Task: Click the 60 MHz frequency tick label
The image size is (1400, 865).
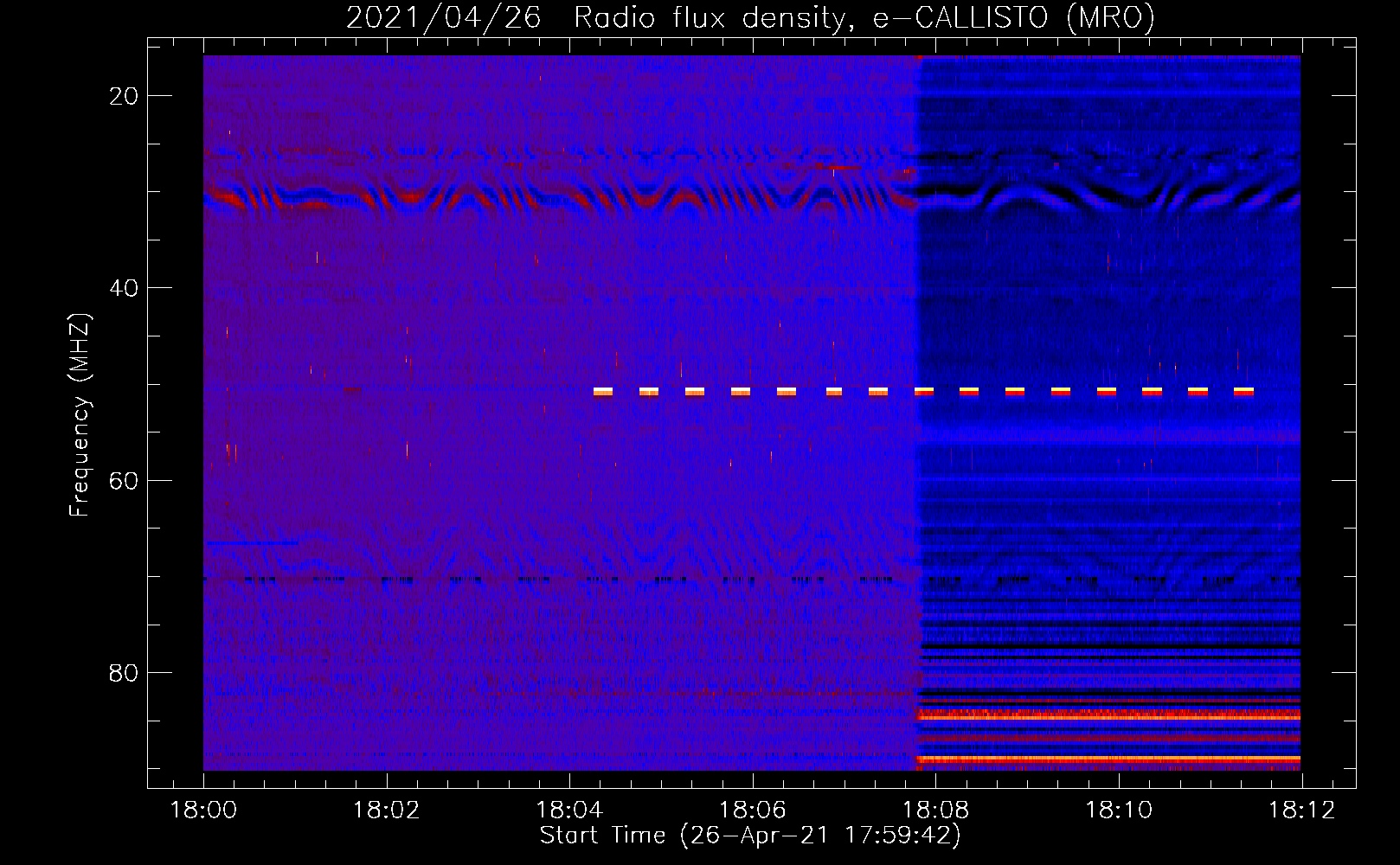Action: pos(124,480)
